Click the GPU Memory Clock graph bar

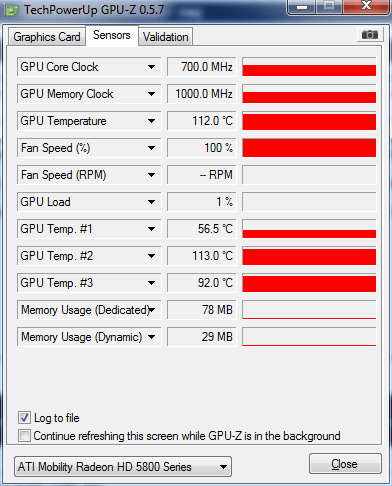pyautogui.click(x=309, y=94)
